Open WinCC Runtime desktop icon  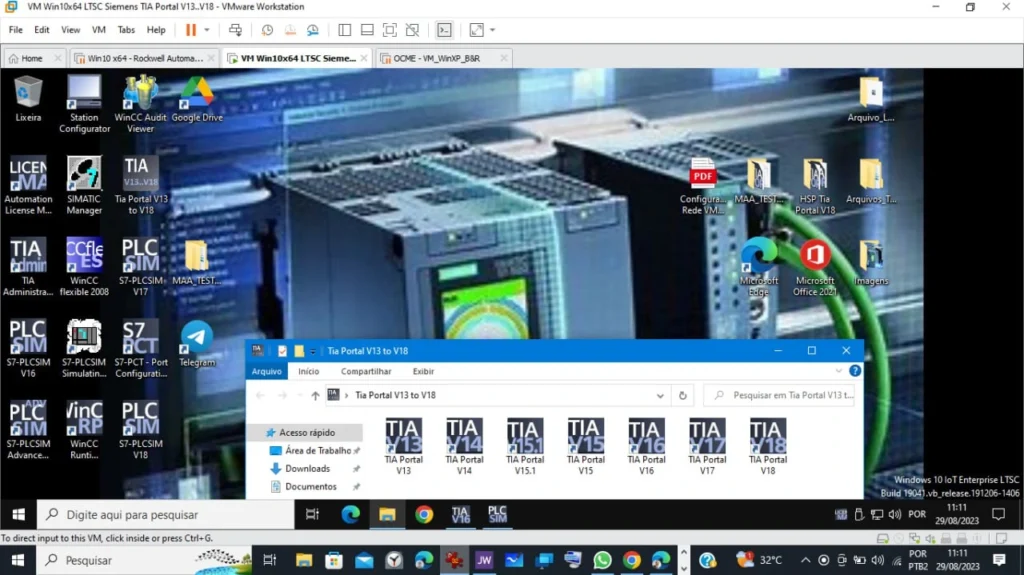(x=84, y=431)
